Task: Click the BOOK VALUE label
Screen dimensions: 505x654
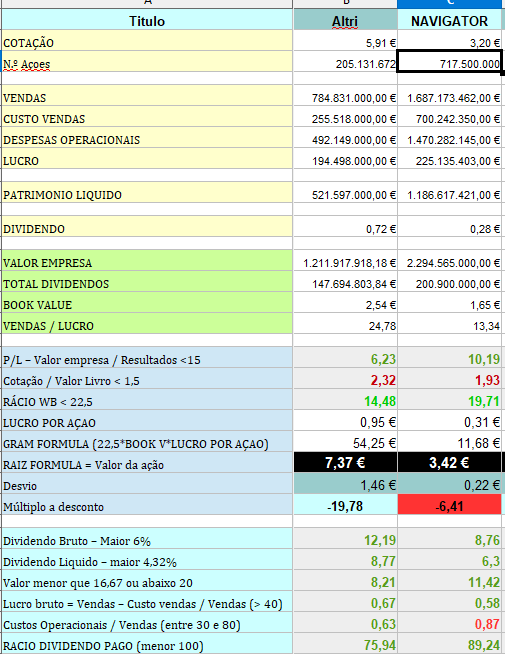Action: [147, 304]
